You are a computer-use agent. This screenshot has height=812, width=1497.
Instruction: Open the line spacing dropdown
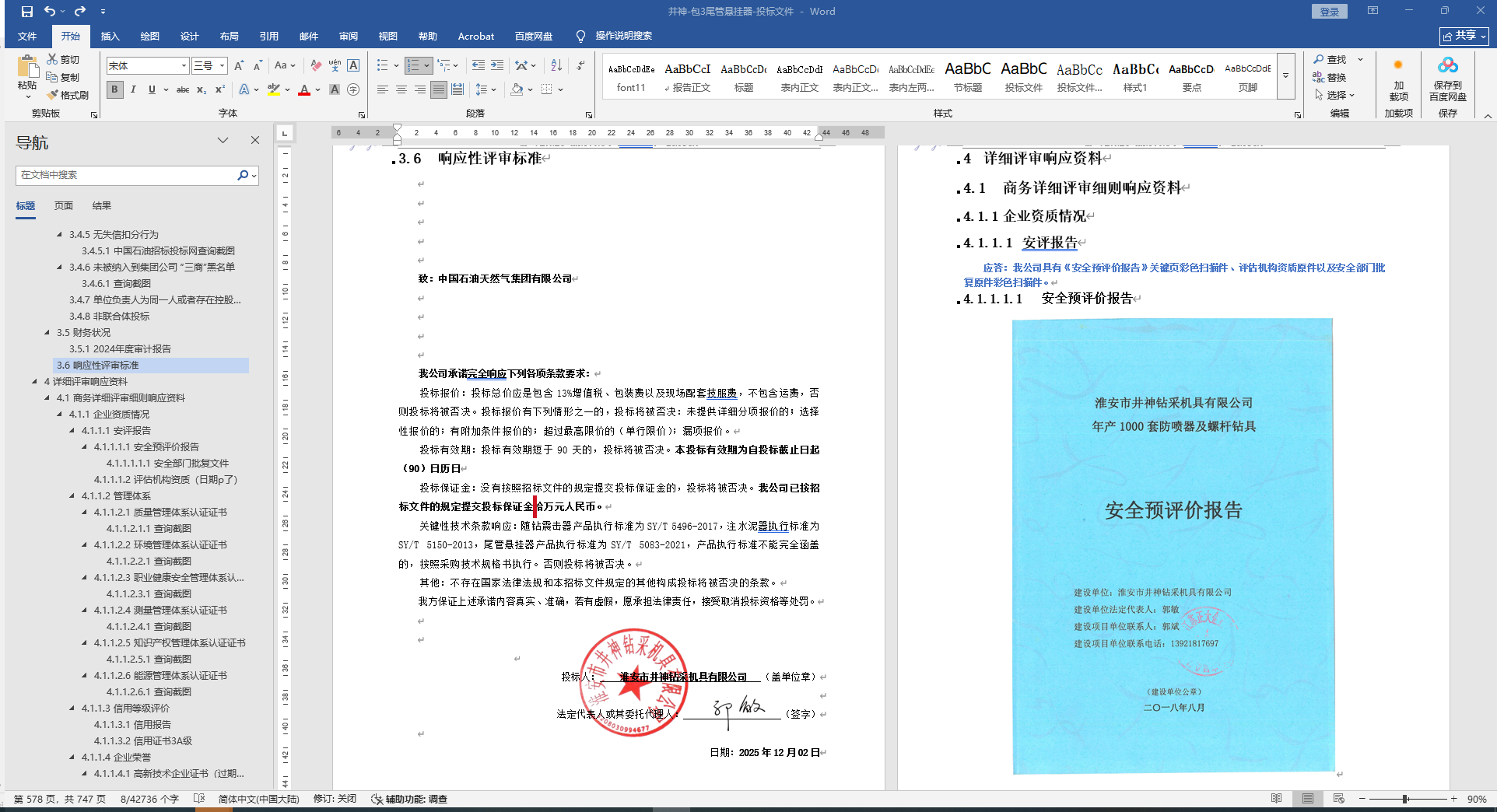coord(486,89)
